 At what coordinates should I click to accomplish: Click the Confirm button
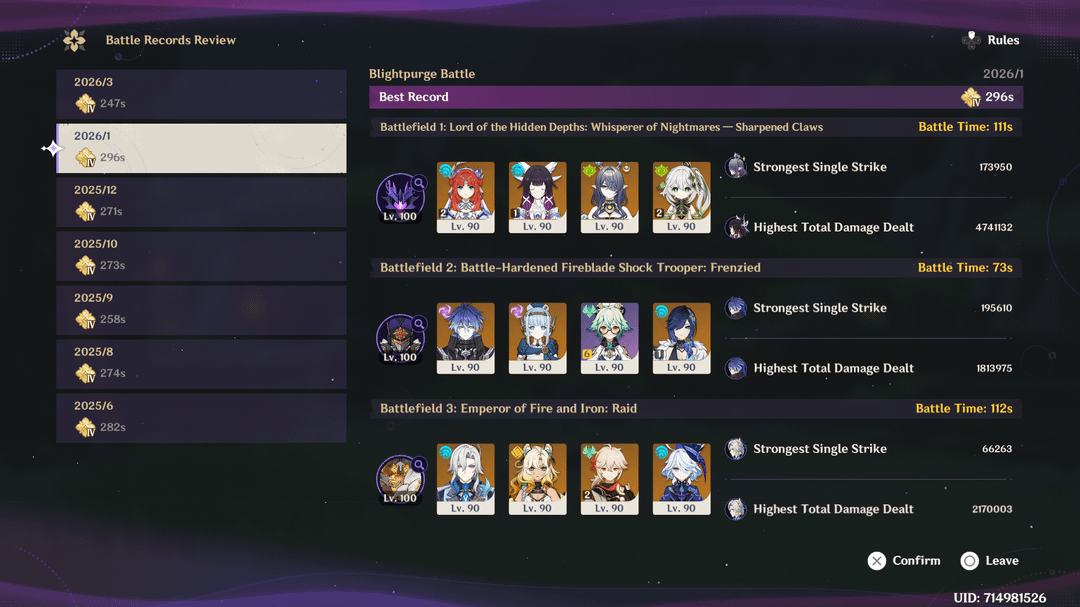click(x=904, y=561)
